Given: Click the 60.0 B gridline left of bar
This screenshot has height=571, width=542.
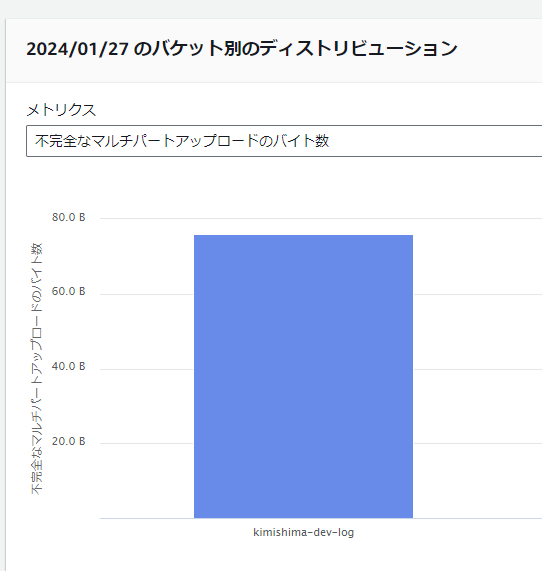Looking at the screenshot, I should (x=146, y=294).
